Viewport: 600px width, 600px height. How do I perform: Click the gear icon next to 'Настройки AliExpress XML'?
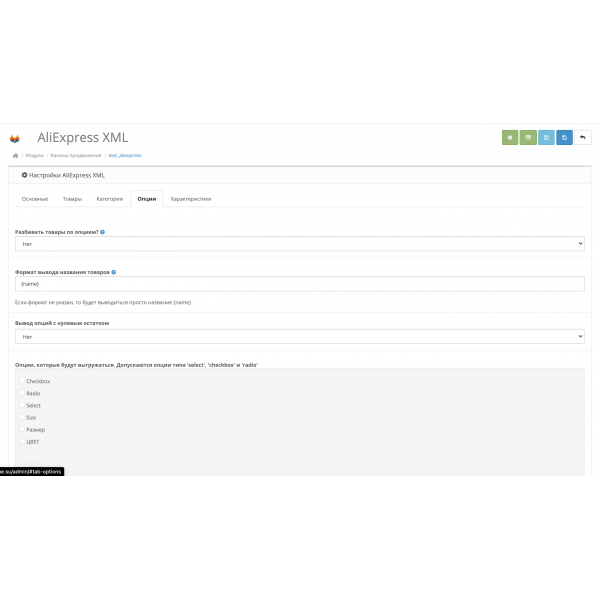coord(24,175)
